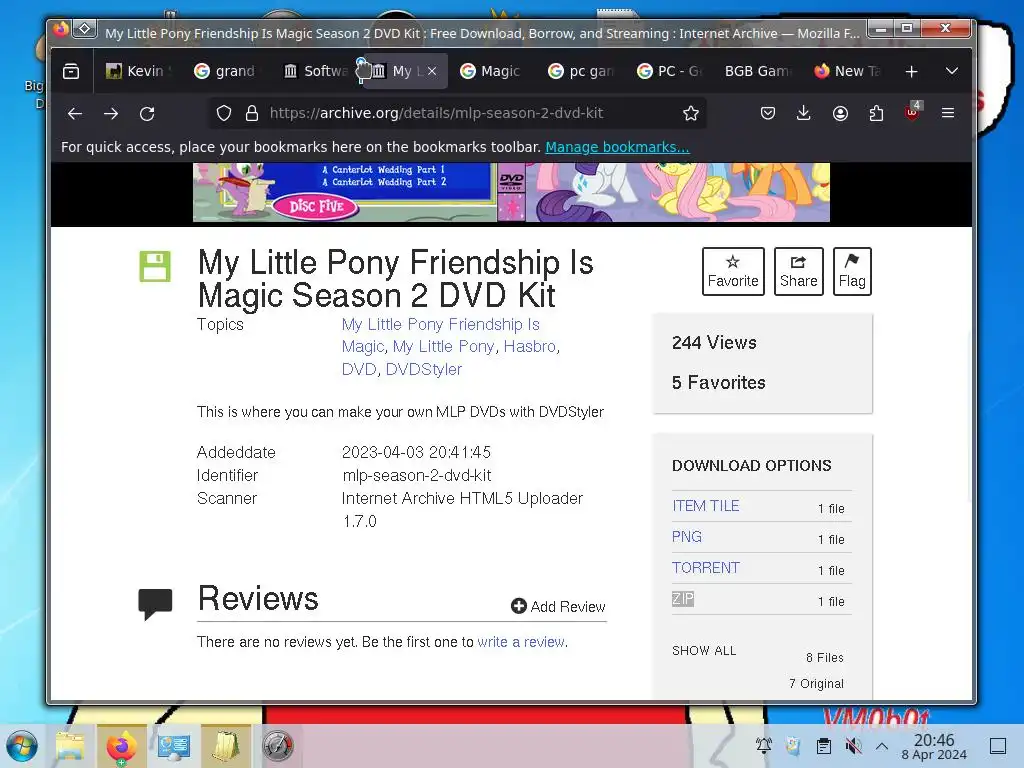
Task: Click the Disc Five DVD menu image
Action: click(x=345, y=192)
